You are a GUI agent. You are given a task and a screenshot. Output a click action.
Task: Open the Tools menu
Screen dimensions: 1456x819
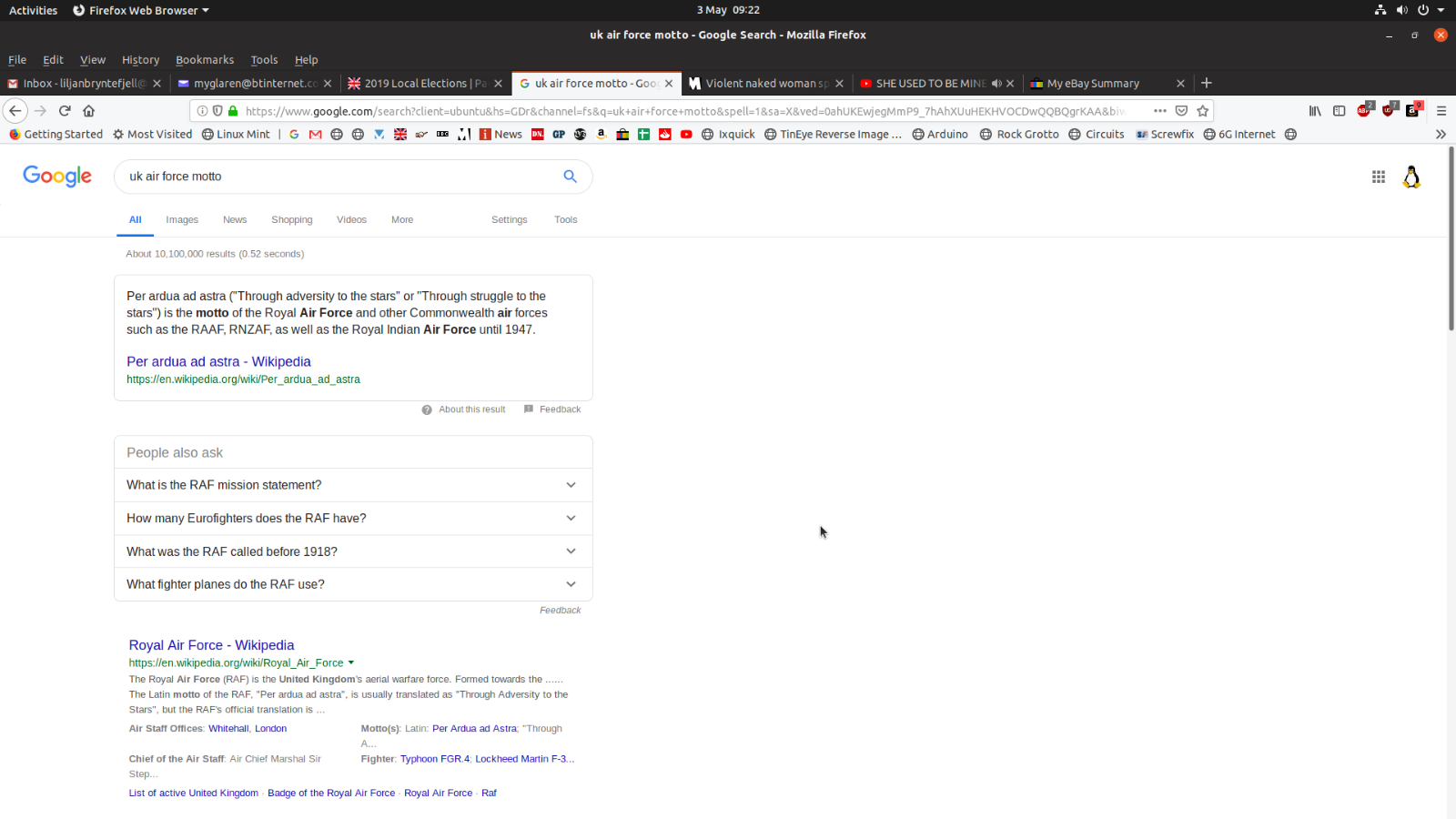tap(264, 60)
